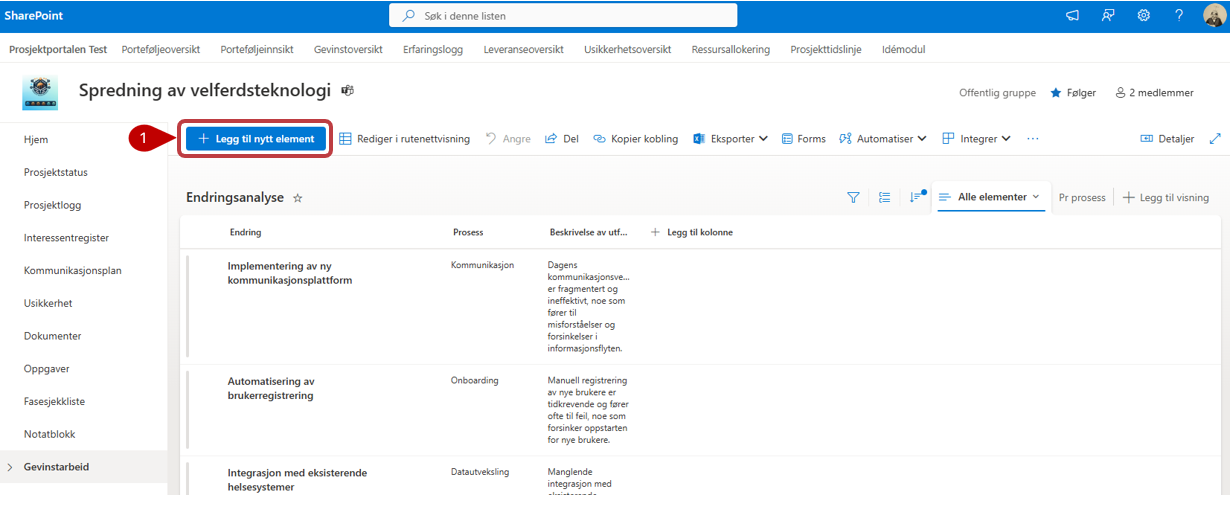The image size is (1231, 508).
Task: Click the megaphone announcements icon
Action: 1073,15
